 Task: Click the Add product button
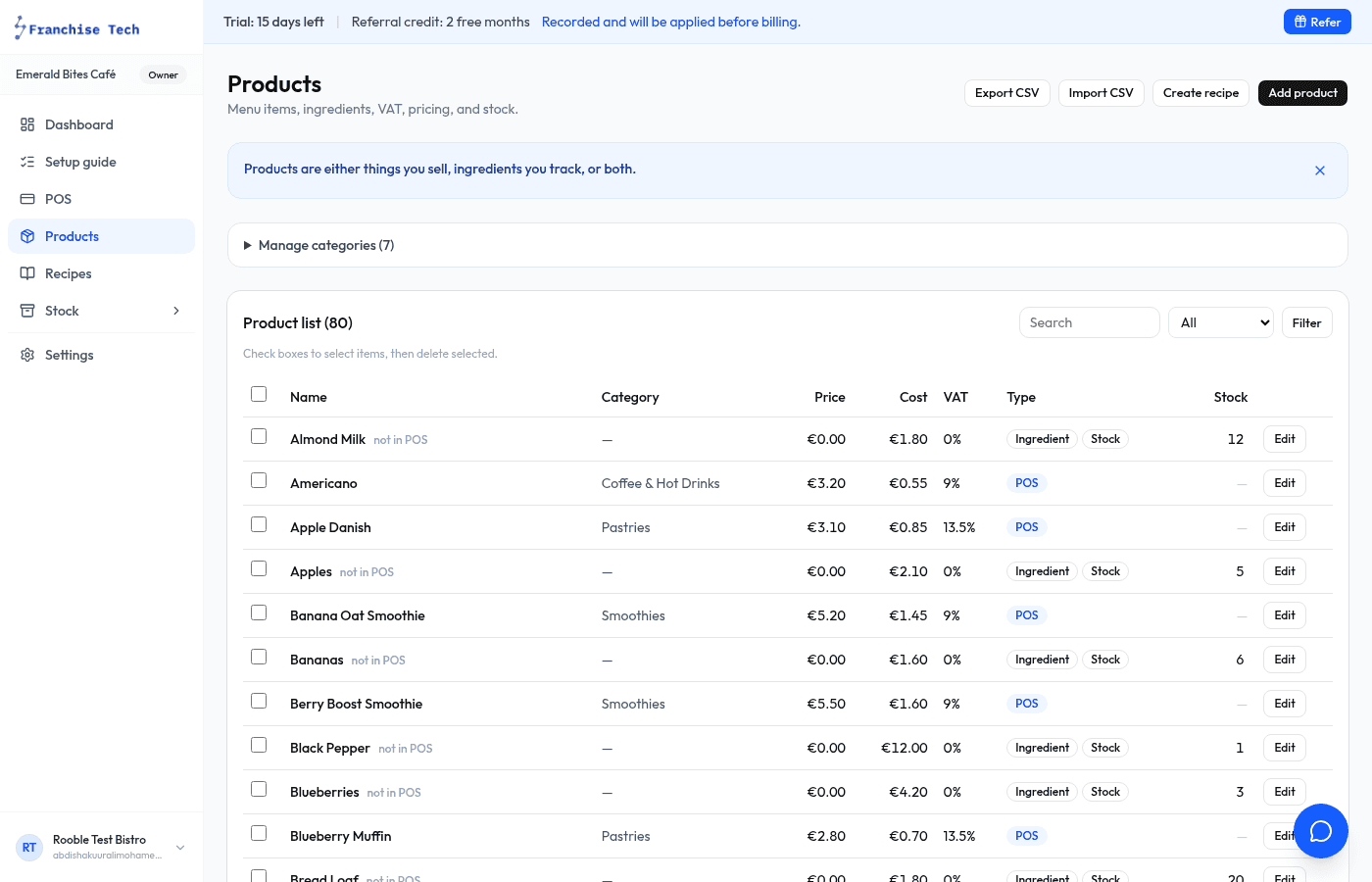click(1302, 93)
